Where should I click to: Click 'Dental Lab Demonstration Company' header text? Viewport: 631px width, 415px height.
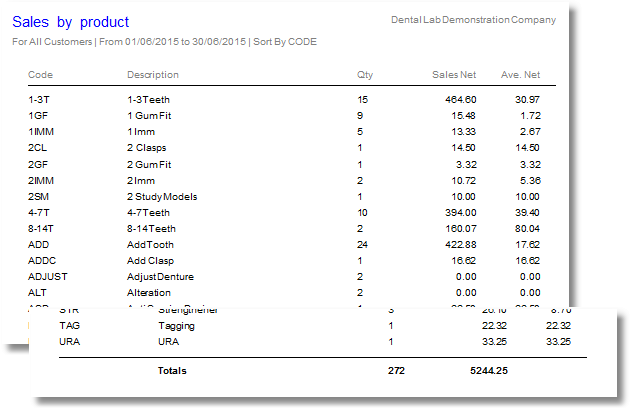tap(473, 20)
